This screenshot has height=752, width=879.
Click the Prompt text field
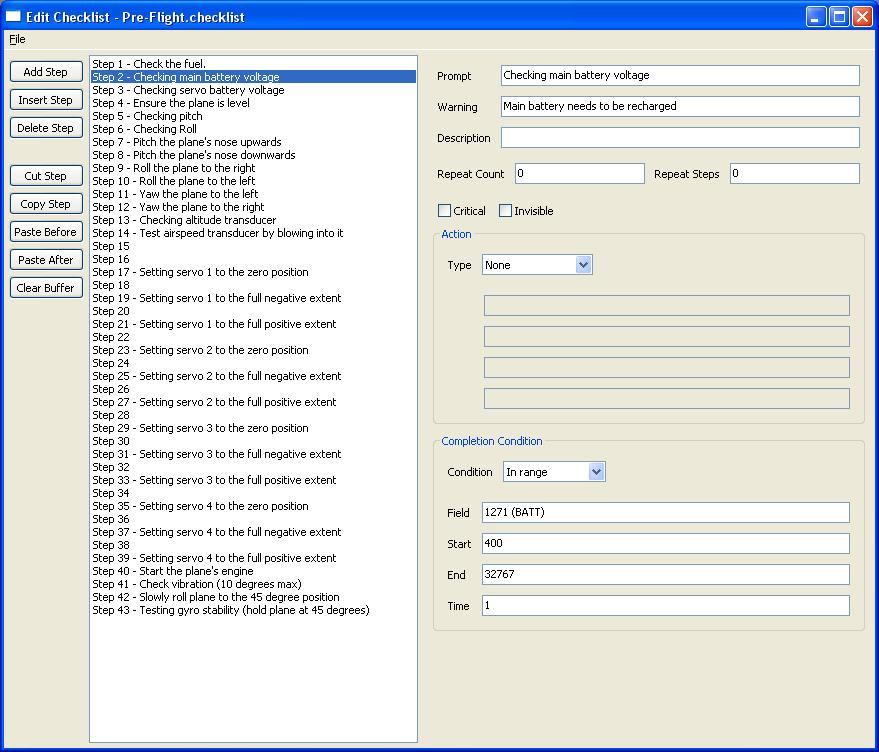680,75
